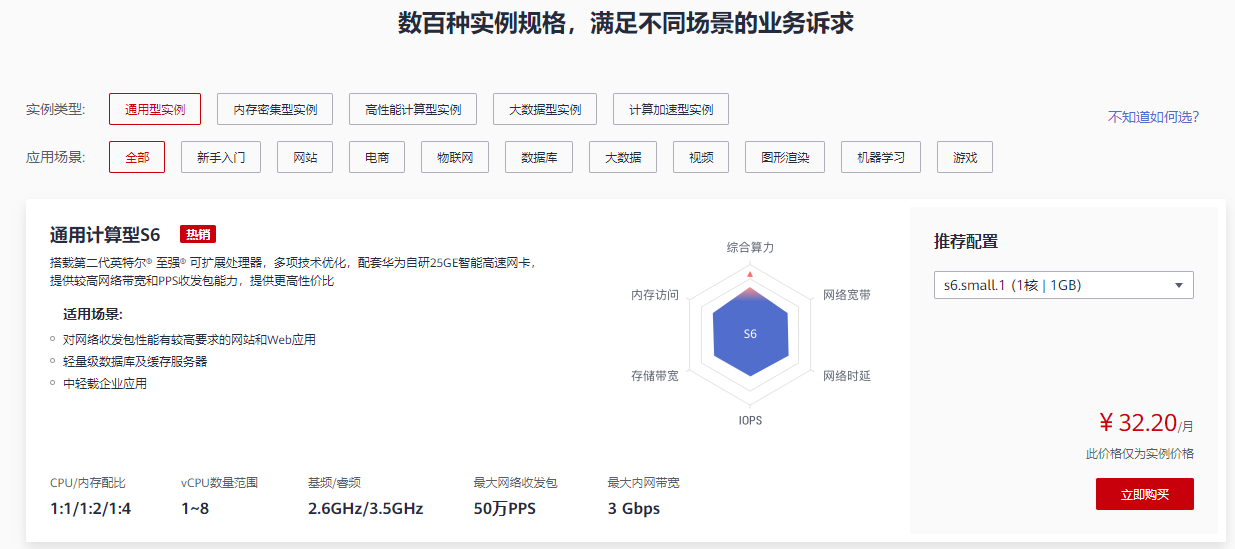Select the 计算加速型实例 instance type
This screenshot has width=1235, height=549.
[671, 109]
